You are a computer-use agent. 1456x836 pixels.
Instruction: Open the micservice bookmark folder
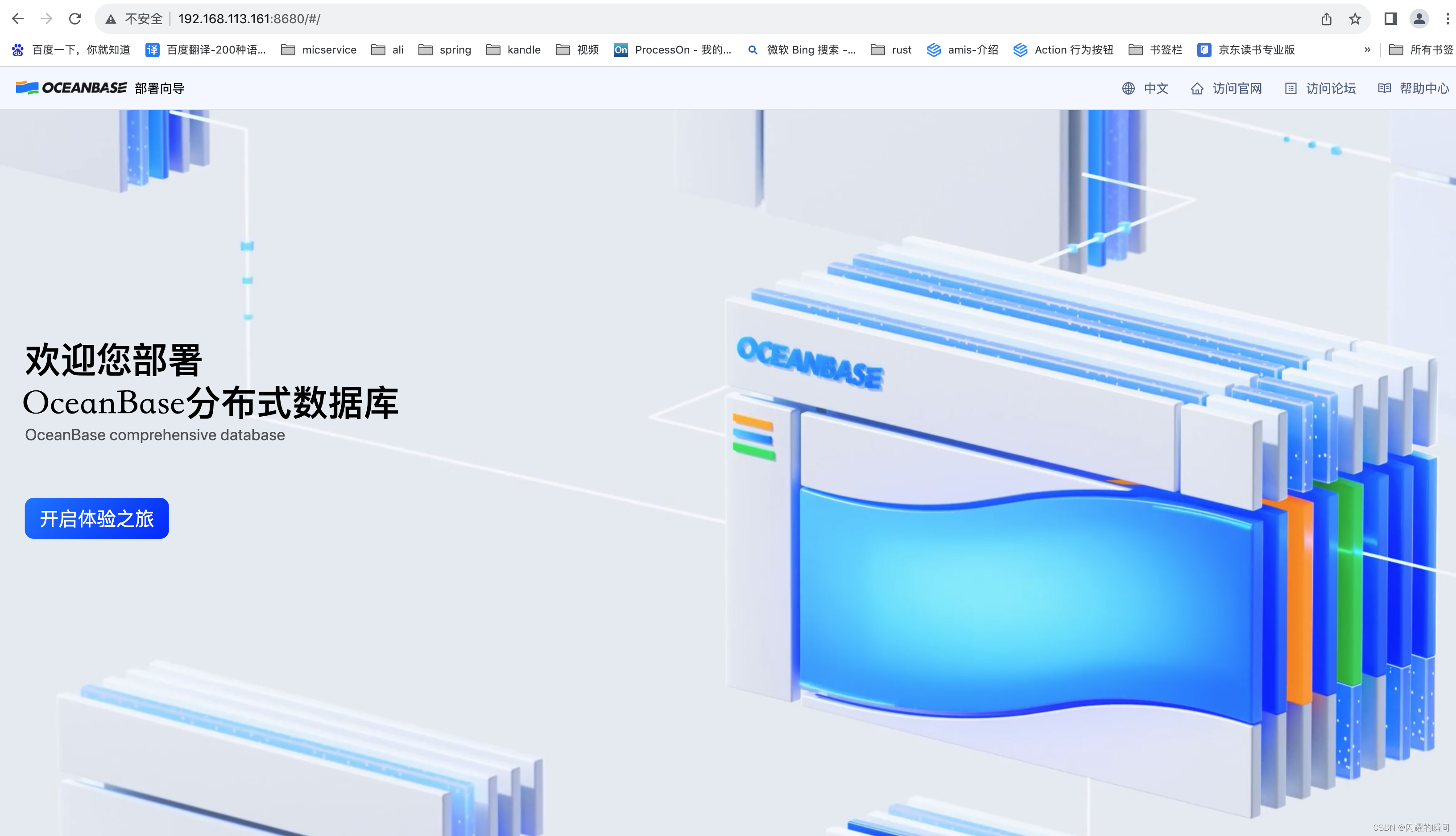318,50
